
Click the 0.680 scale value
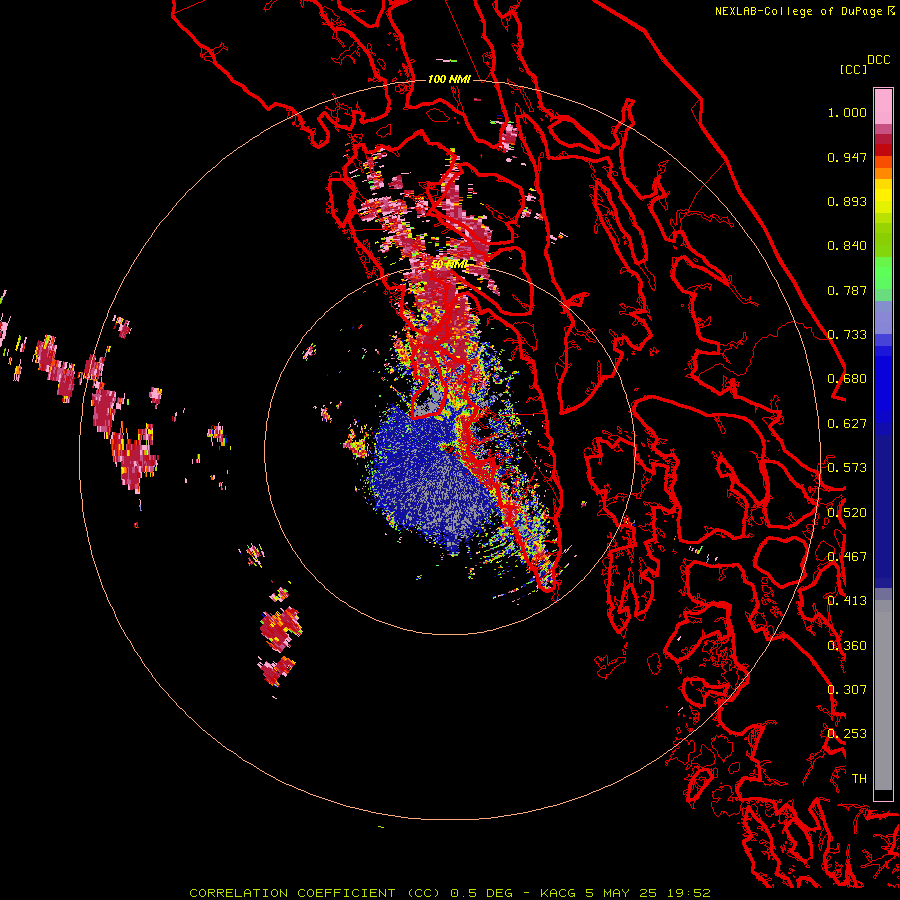pyautogui.click(x=847, y=379)
